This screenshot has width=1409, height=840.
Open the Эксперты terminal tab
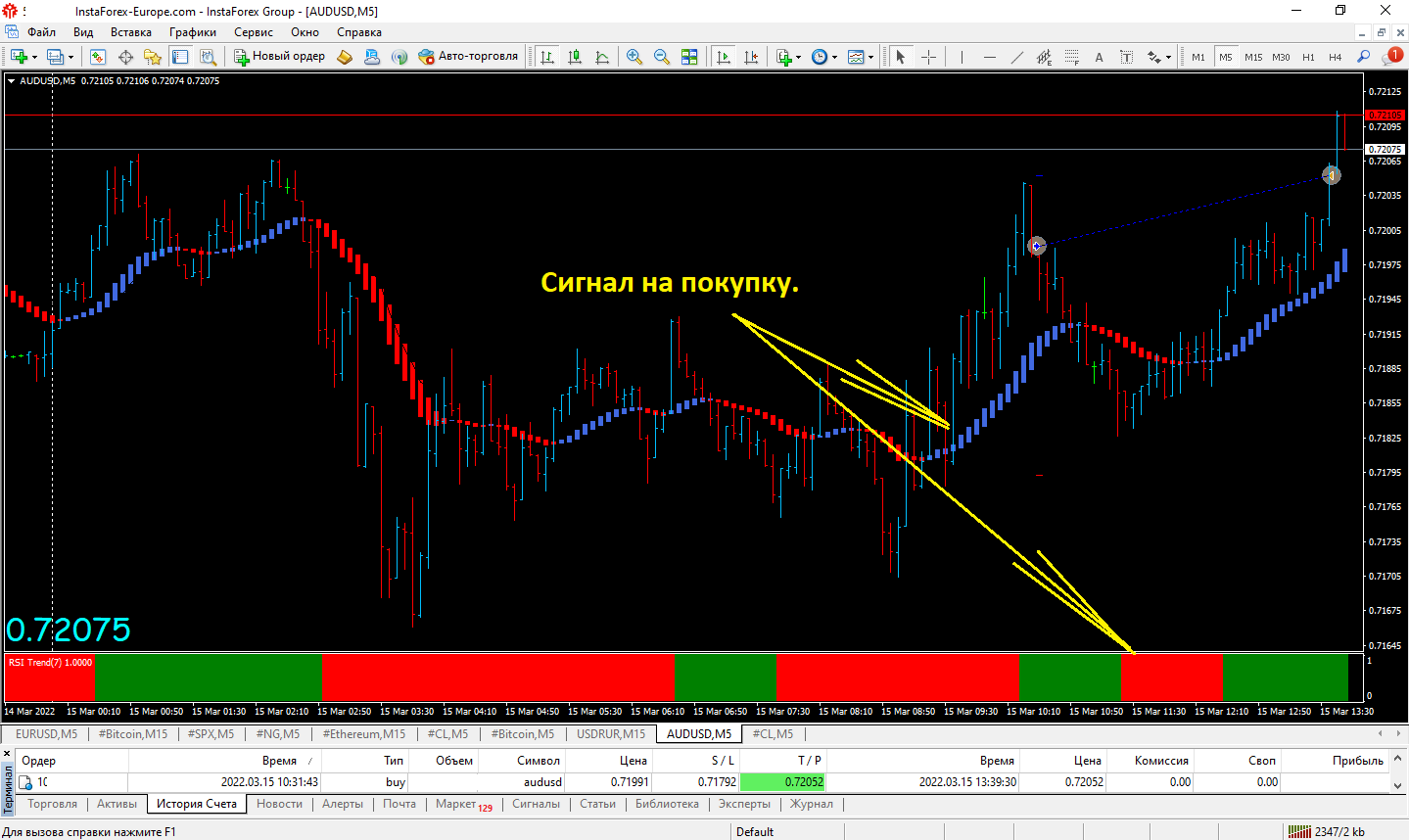point(744,804)
